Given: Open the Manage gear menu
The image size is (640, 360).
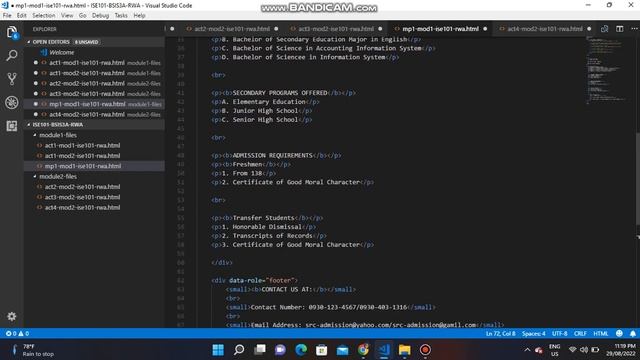Looking at the screenshot, I should (11, 316).
